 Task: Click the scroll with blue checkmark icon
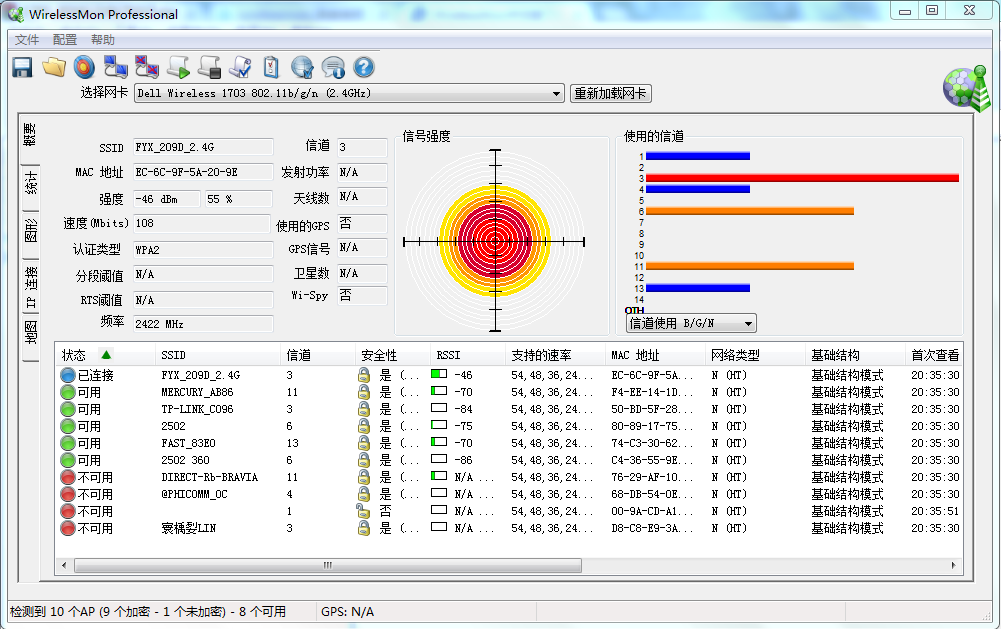(x=241, y=67)
